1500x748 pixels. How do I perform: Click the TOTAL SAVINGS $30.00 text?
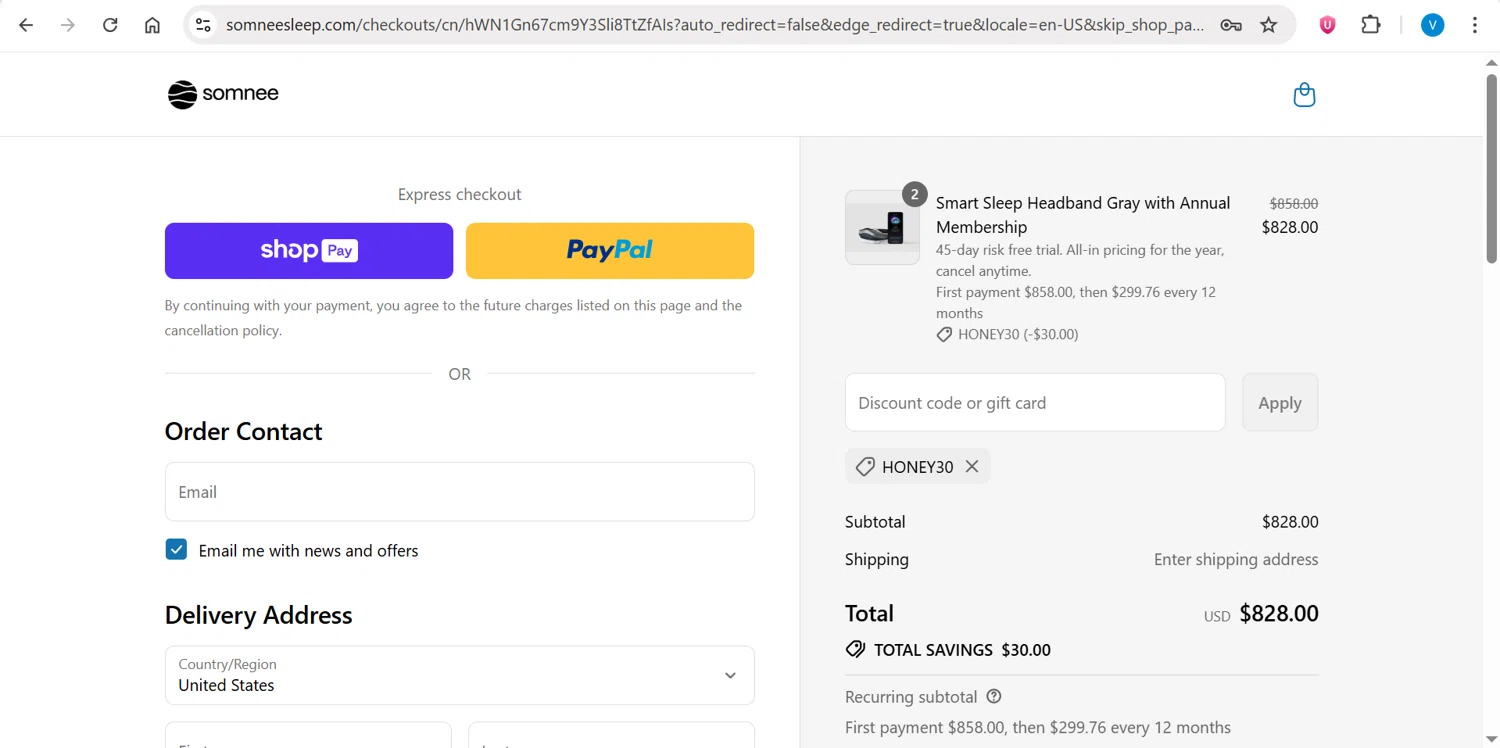962,650
